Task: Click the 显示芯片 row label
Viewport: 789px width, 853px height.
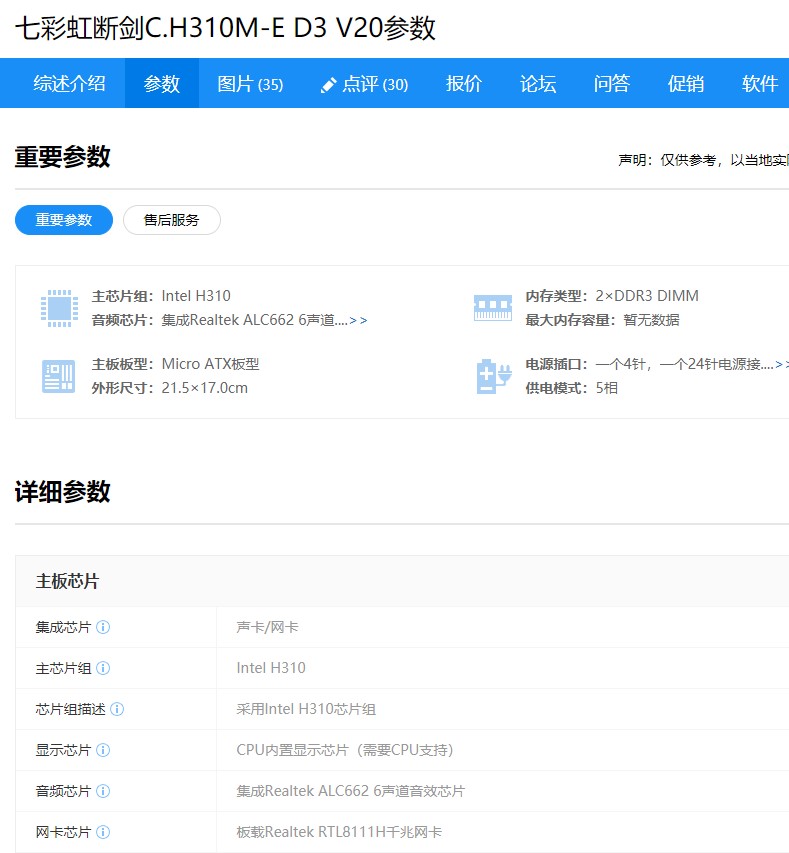Action: pyautogui.click(x=63, y=750)
